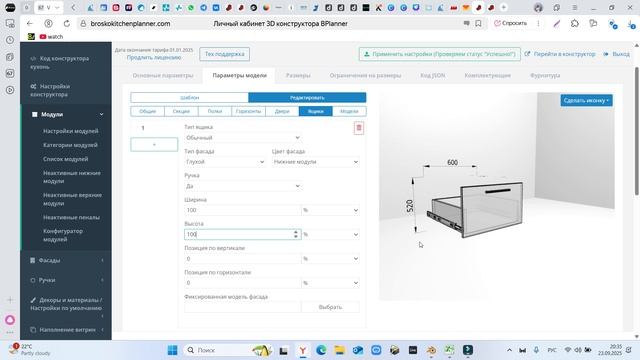Click the «Продлить лицензию» link
Viewport: 640px width, 360px height.
[154, 58]
